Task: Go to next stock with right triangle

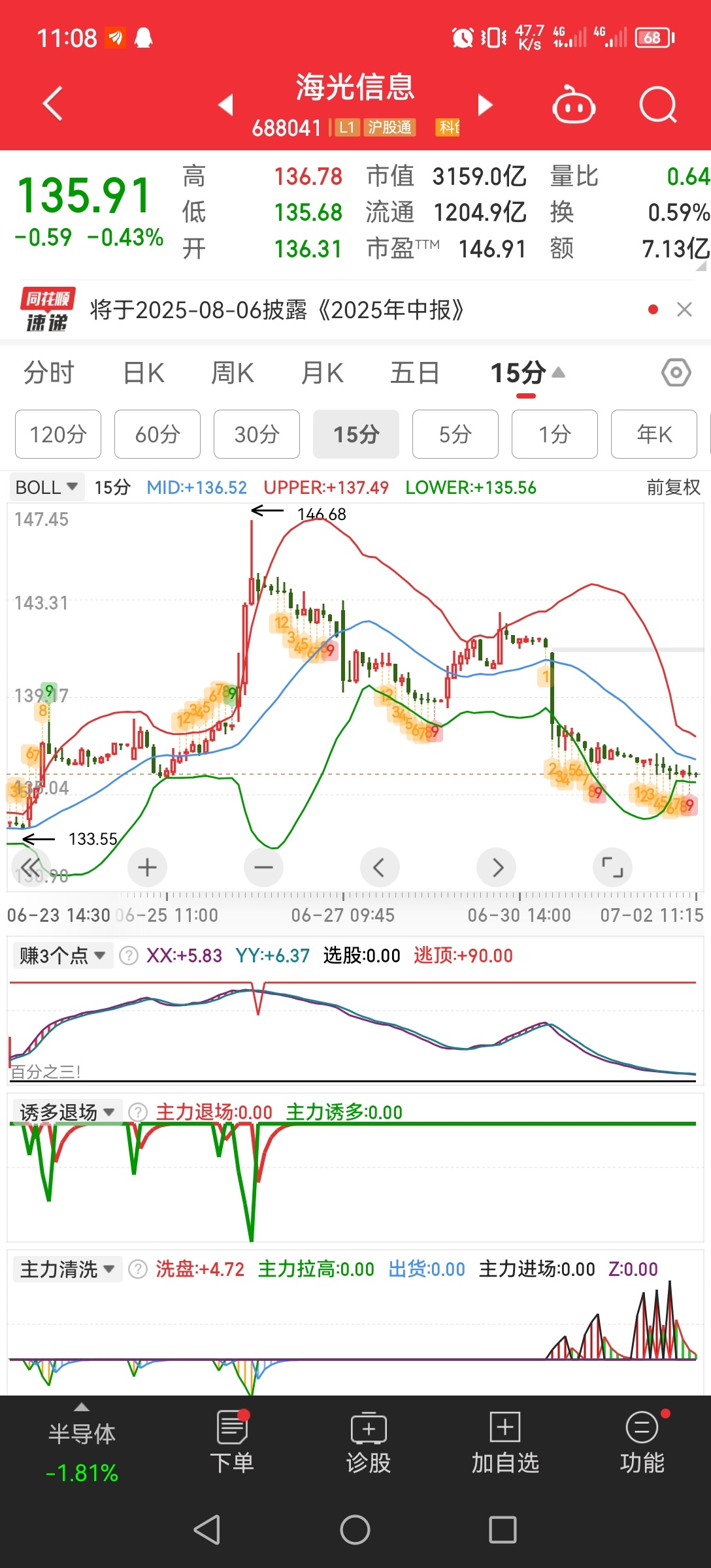Action: 484,105
